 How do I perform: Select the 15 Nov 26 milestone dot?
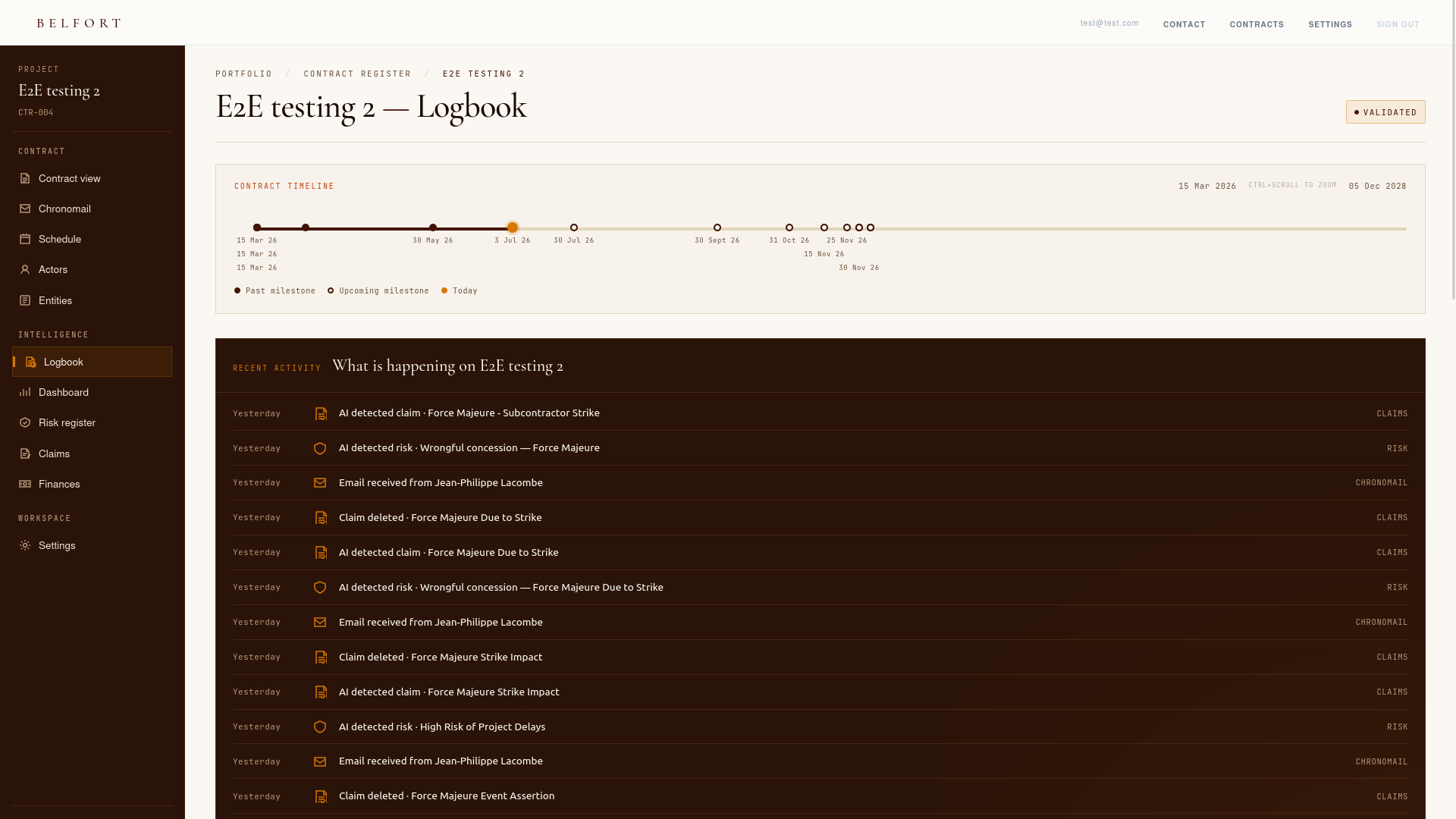[824, 227]
